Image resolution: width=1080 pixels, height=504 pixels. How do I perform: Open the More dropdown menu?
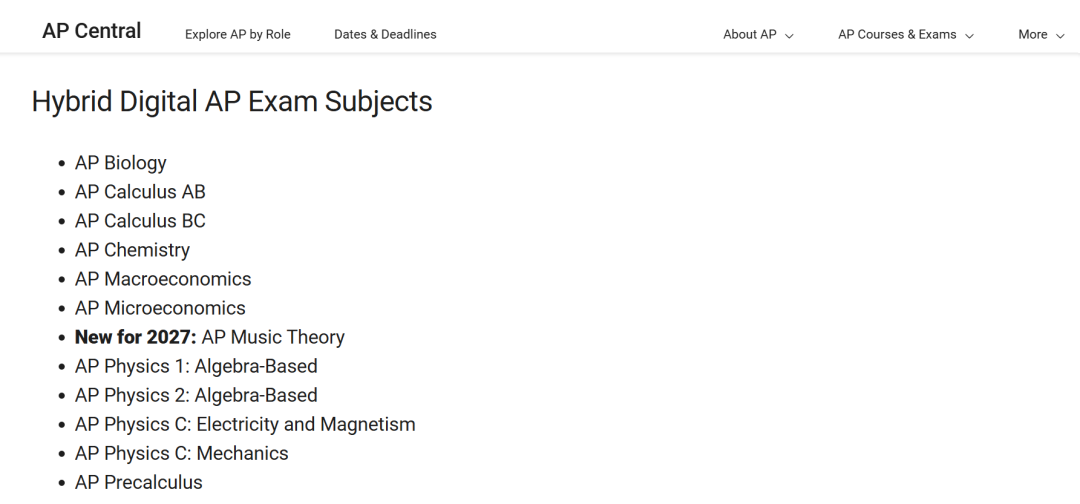tap(1041, 34)
